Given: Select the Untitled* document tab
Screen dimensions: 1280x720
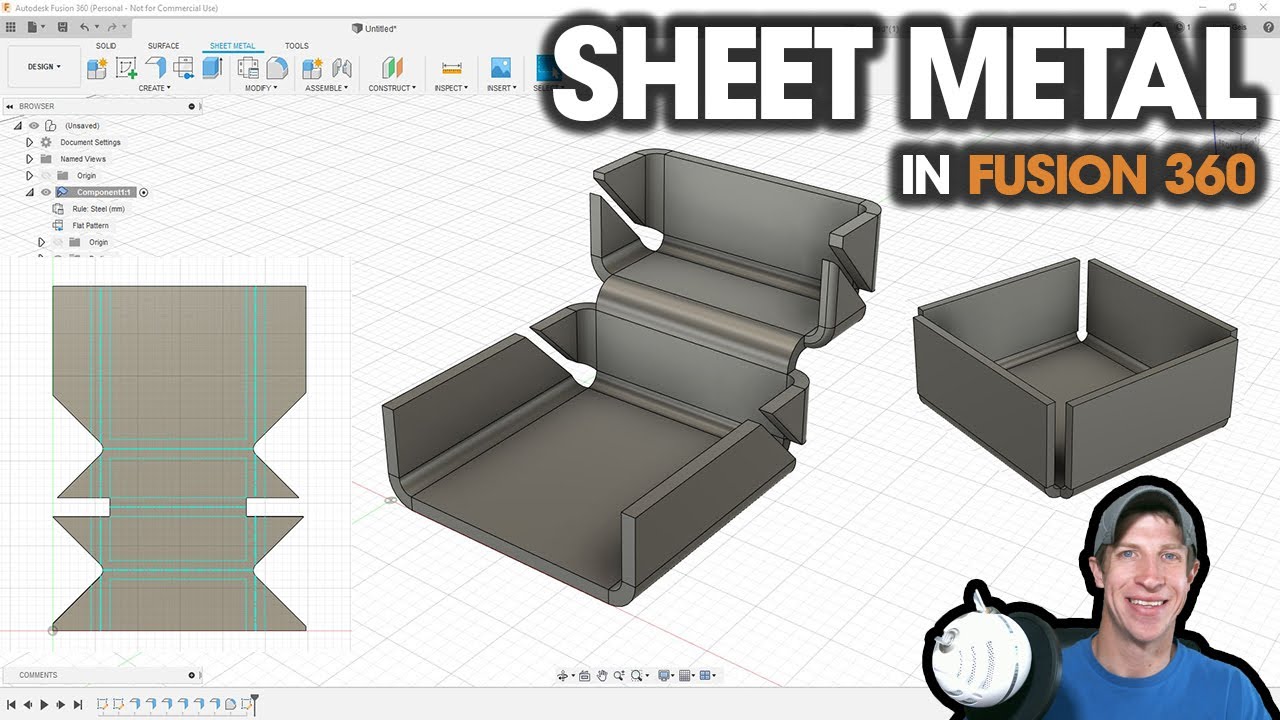Looking at the screenshot, I should [x=375, y=29].
